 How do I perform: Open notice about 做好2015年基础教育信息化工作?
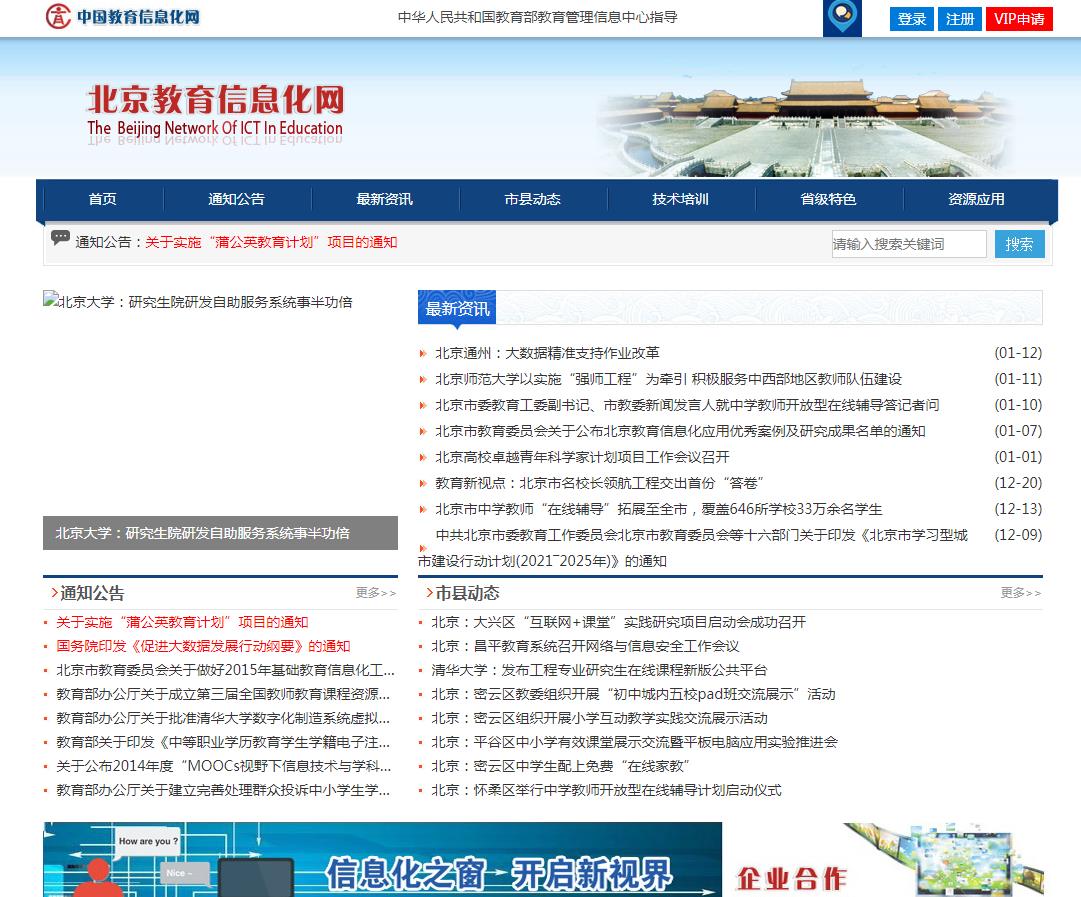(225, 670)
